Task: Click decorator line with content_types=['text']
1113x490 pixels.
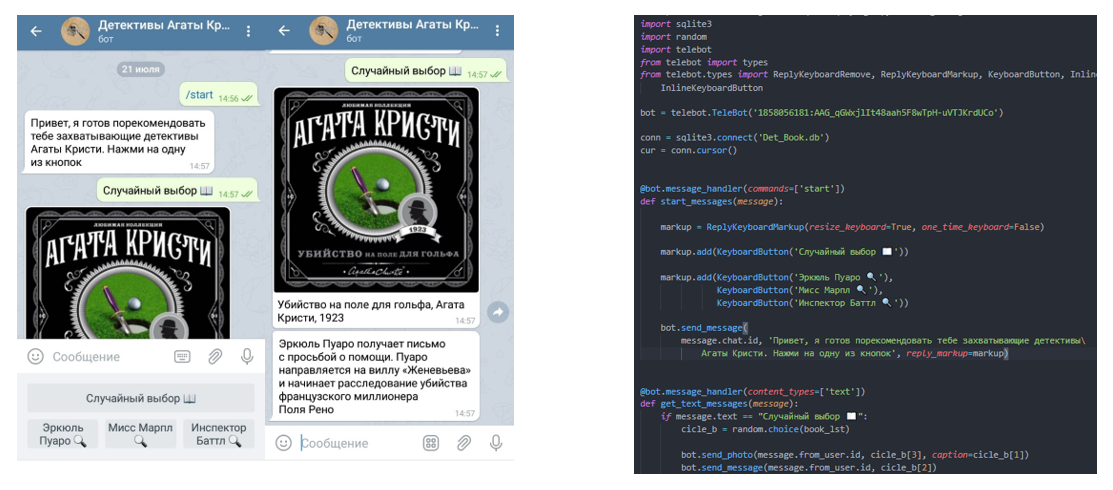Action: (x=752, y=391)
